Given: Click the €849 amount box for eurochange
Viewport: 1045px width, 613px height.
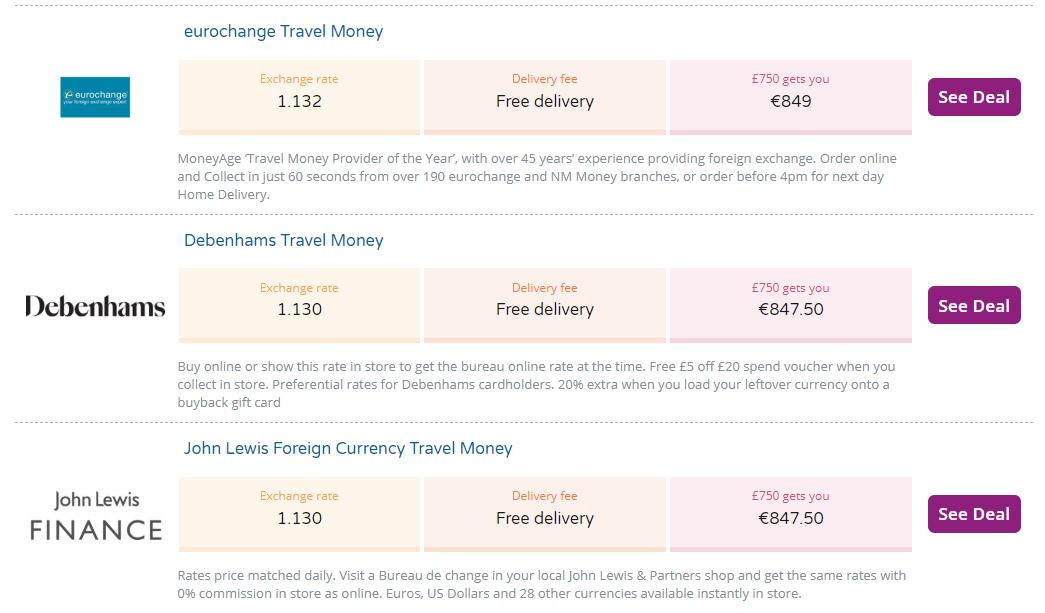Looking at the screenshot, I should click(x=790, y=96).
